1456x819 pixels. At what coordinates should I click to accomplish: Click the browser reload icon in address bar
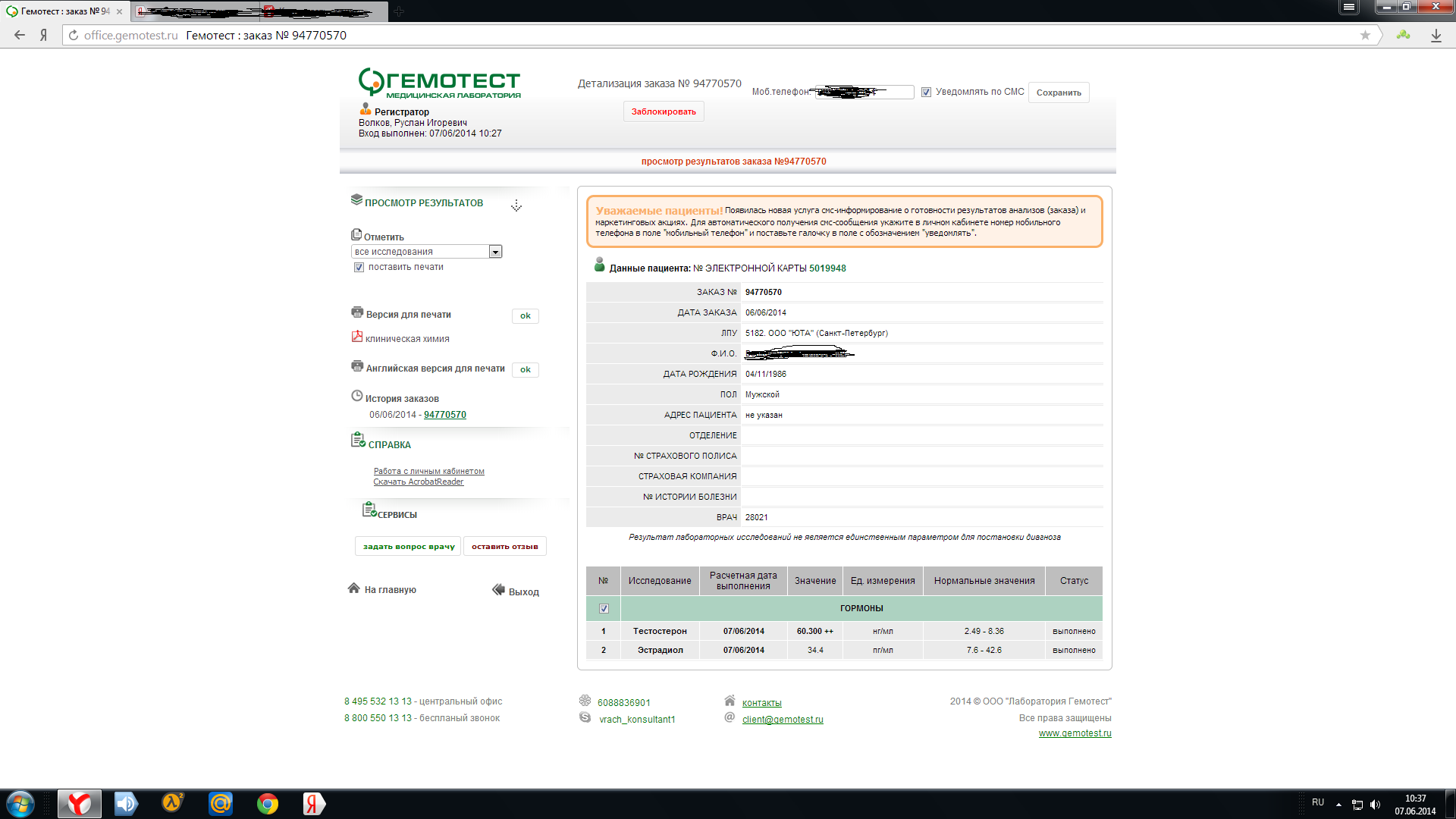click(74, 36)
